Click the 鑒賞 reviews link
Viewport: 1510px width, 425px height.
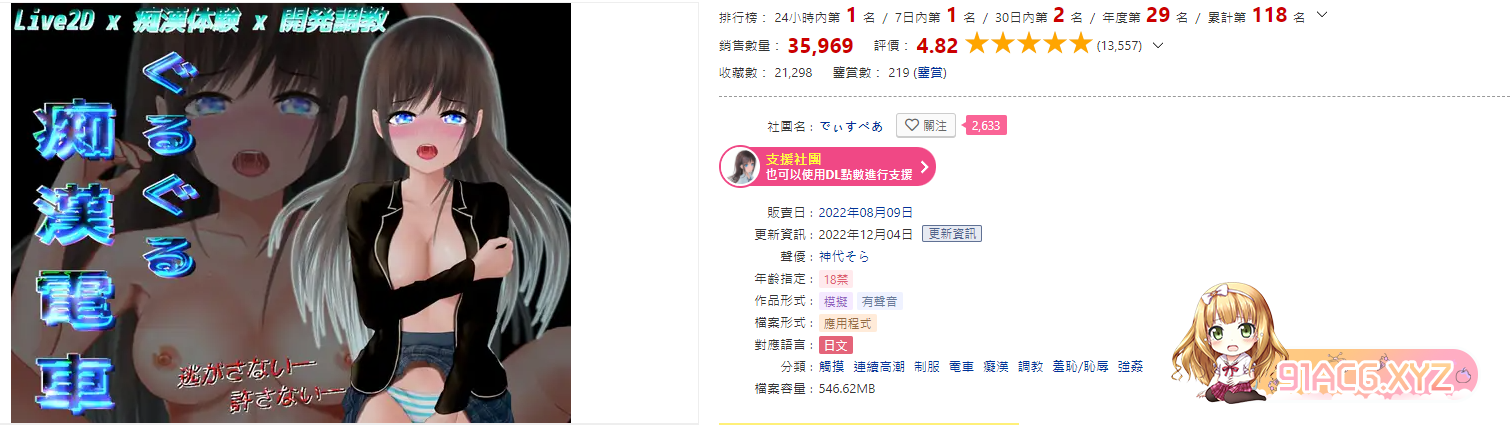click(x=930, y=72)
